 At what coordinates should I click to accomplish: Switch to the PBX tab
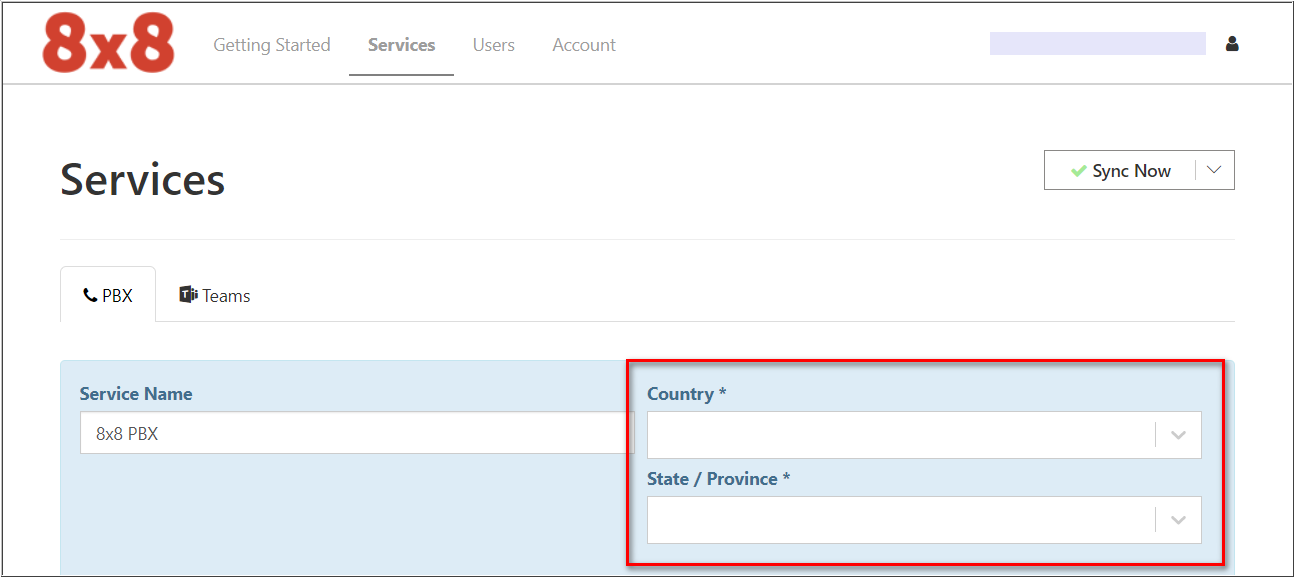click(x=108, y=295)
